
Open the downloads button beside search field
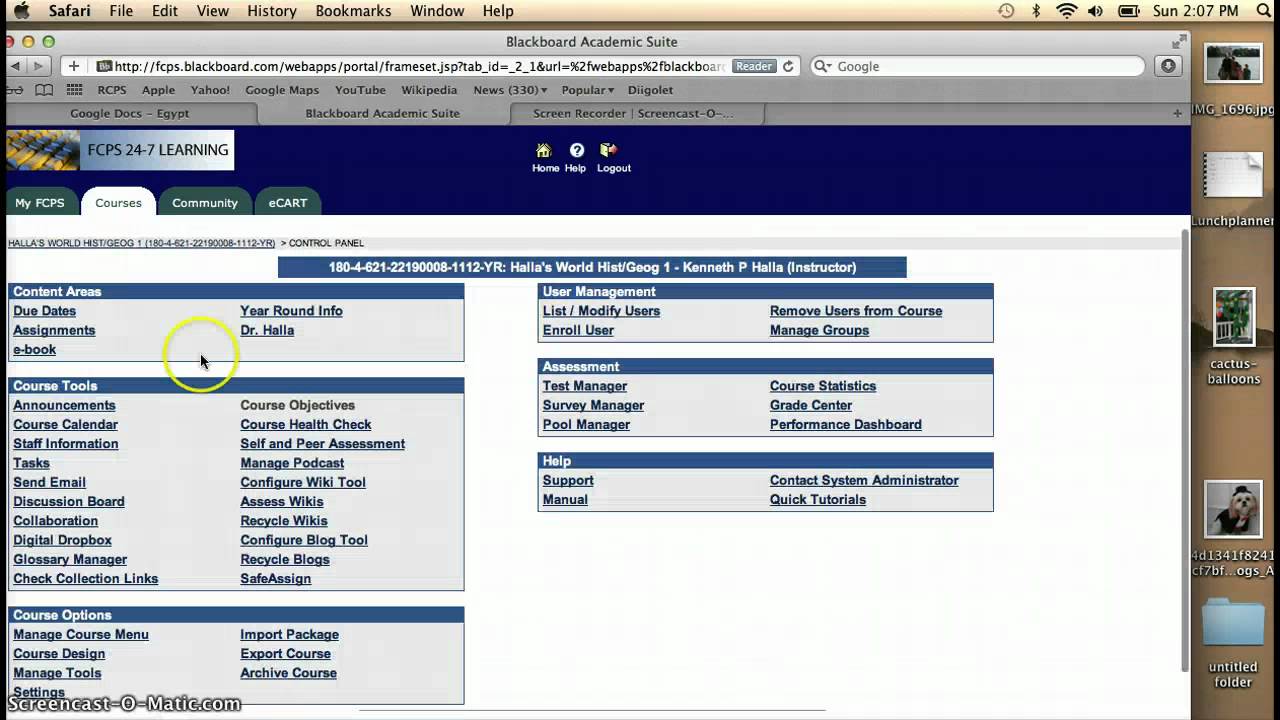click(x=1168, y=66)
